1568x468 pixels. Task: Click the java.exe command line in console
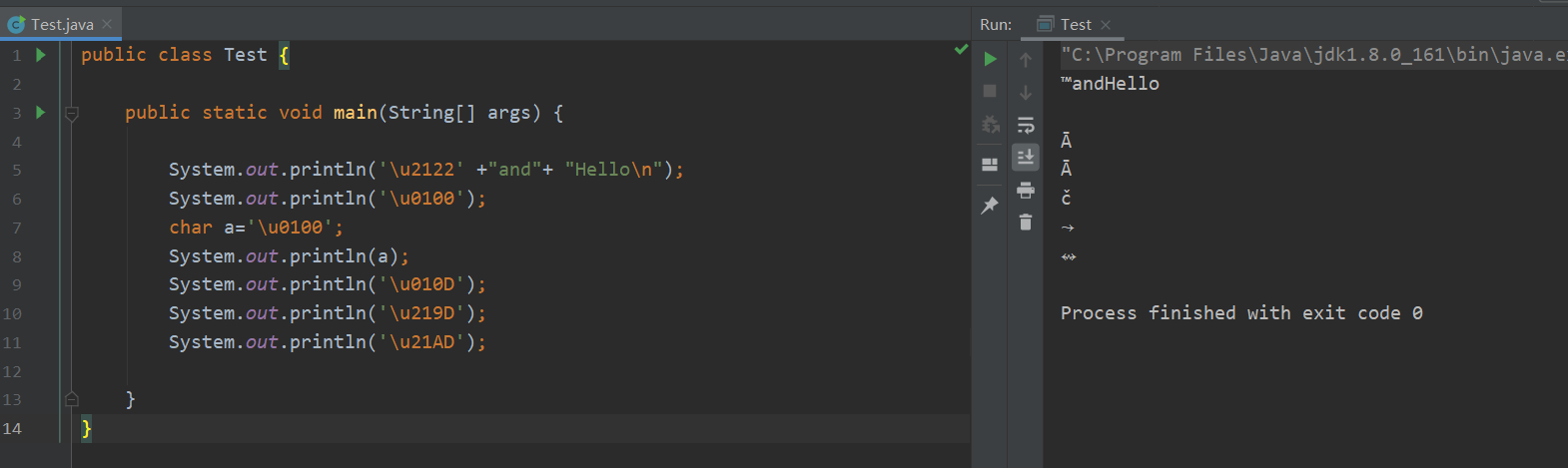1313,55
